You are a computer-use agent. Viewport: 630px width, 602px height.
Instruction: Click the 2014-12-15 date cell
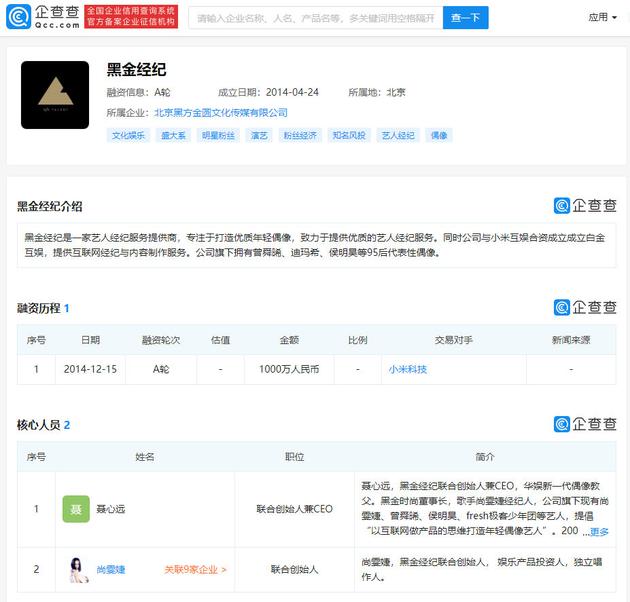90,369
